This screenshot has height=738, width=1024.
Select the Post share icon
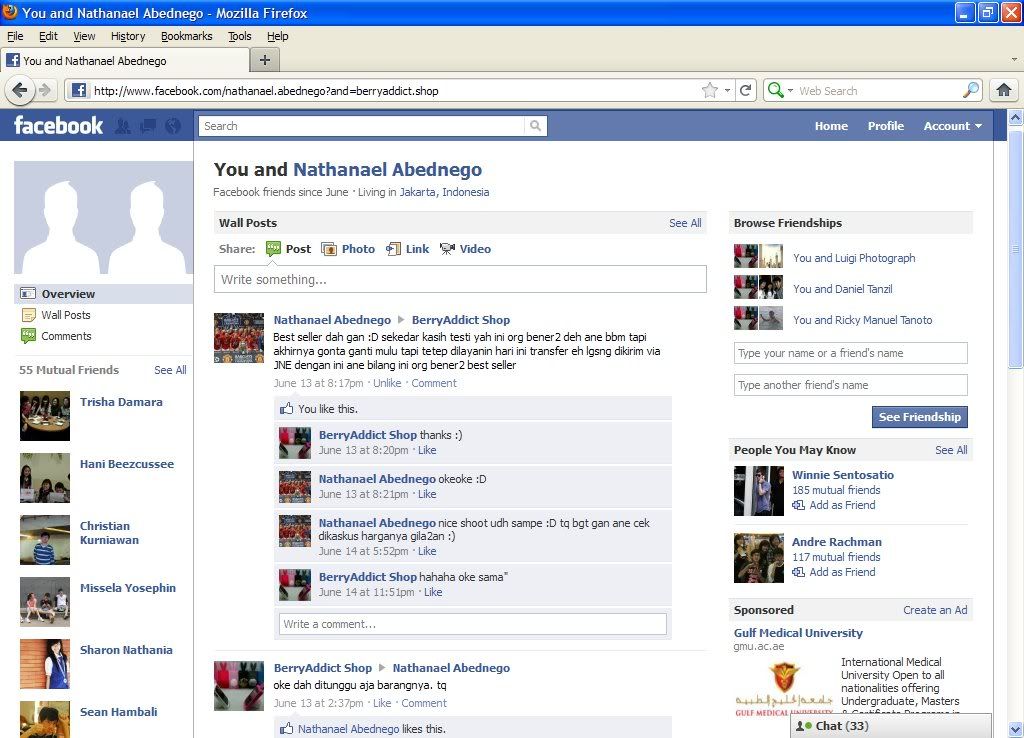click(273, 249)
